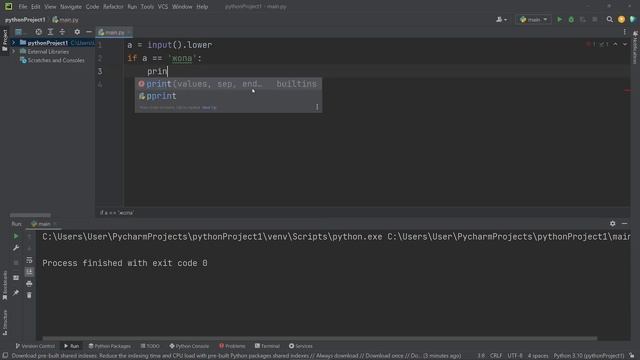Open the user account icon menu
The width and height of the screenshot is (640, 360).
point(501,20)
